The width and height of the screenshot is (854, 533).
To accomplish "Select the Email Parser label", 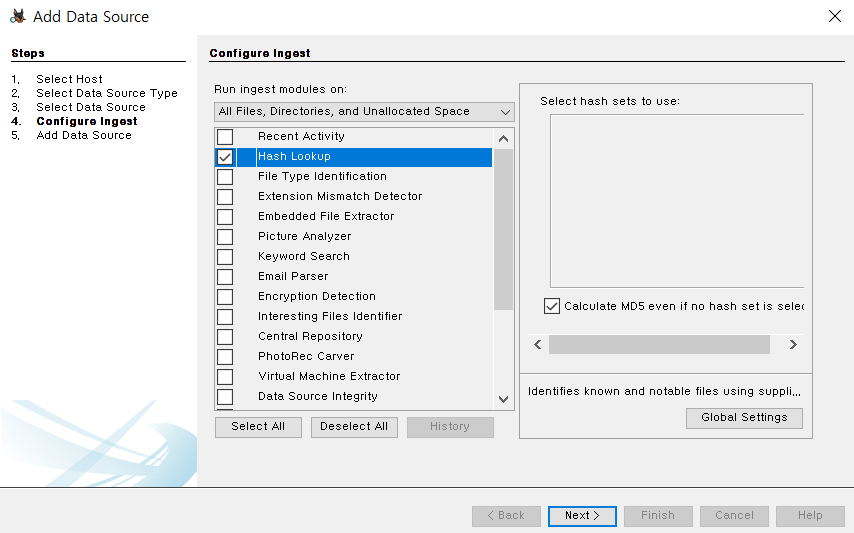I will pos(293,276).
